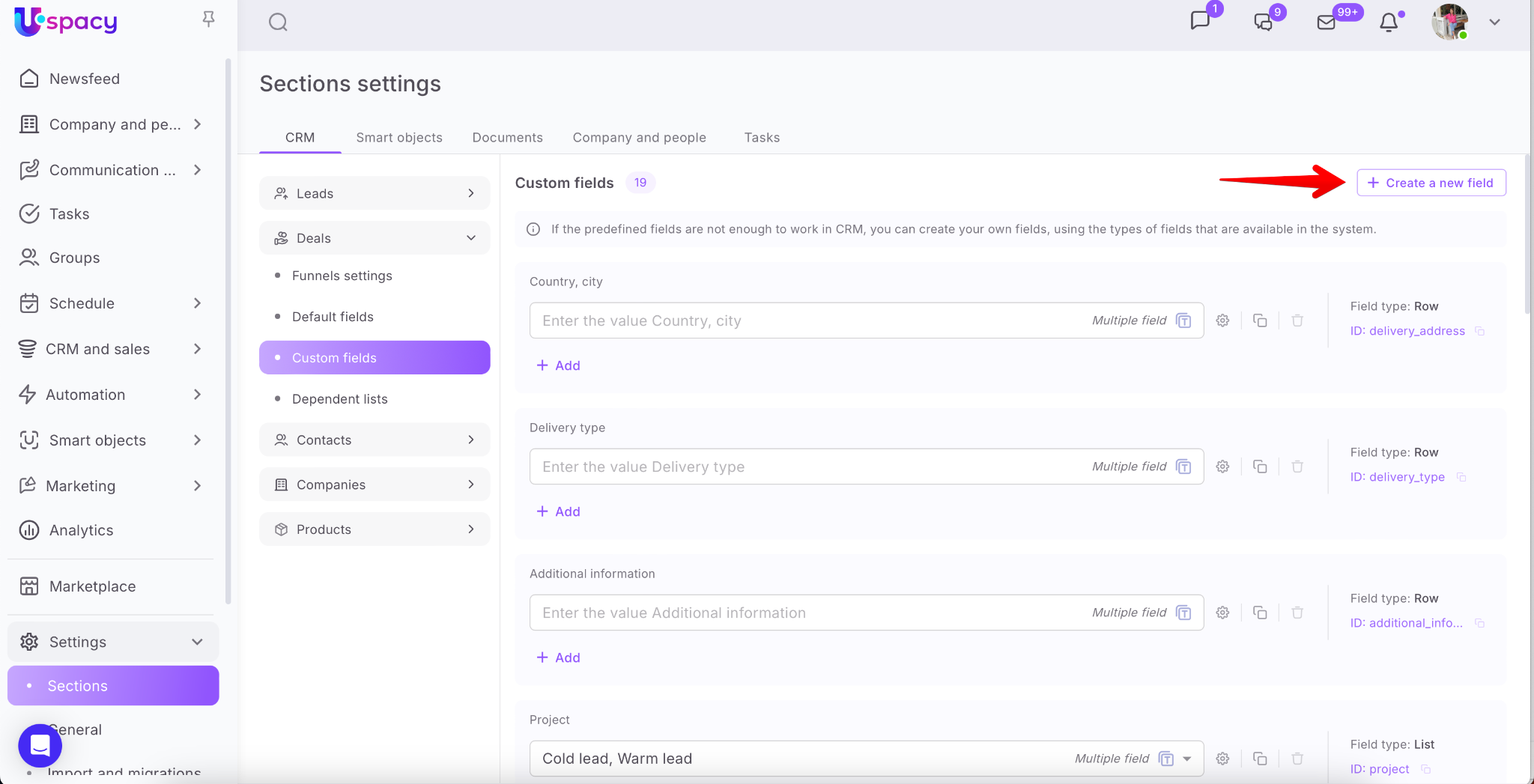This screenshot has width=1534, height=784.
Task: Open the search magnifier icon
Action: [x=278, y=22]
